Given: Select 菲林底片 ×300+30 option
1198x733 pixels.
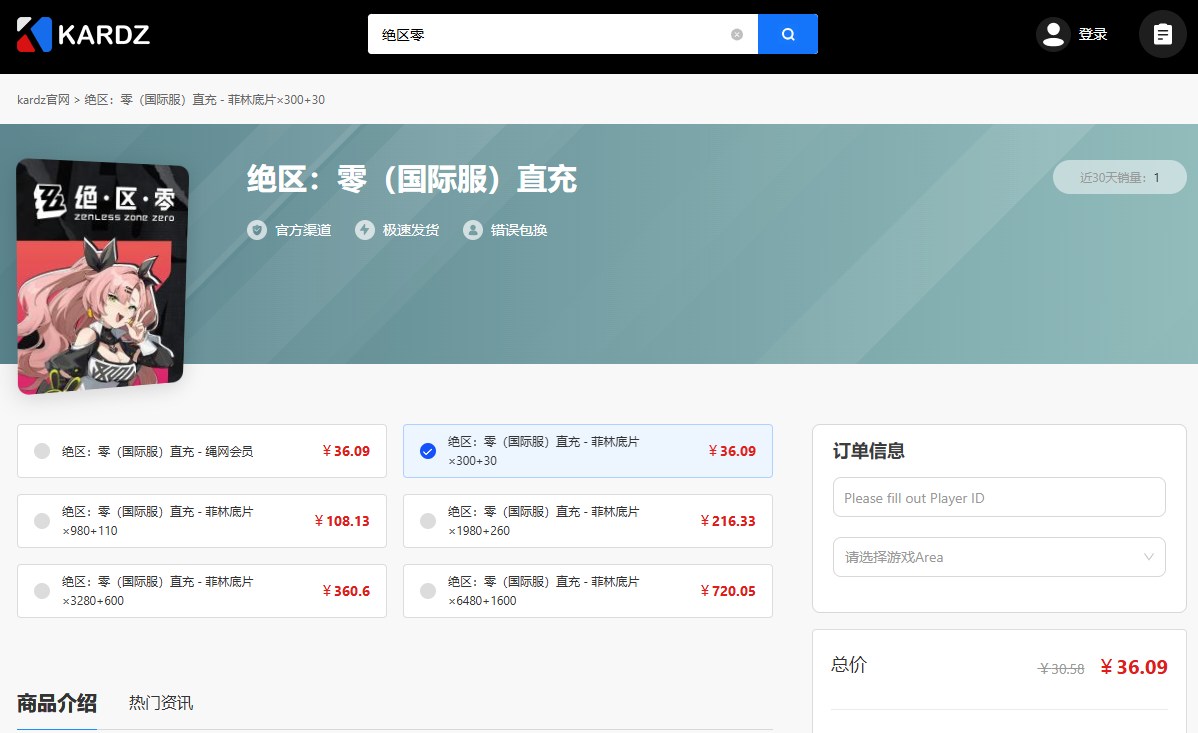Looking at the screenshot, I should pyautogui.click(x=588, y=451).
